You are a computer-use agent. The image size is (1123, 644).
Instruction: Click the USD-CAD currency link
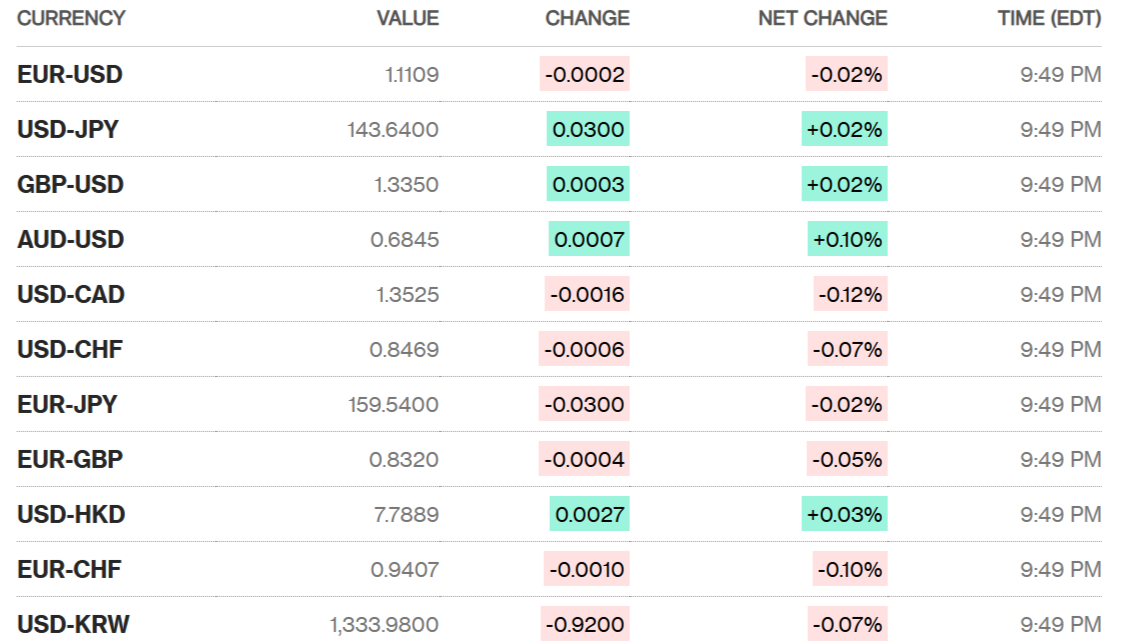click(71, 295)
